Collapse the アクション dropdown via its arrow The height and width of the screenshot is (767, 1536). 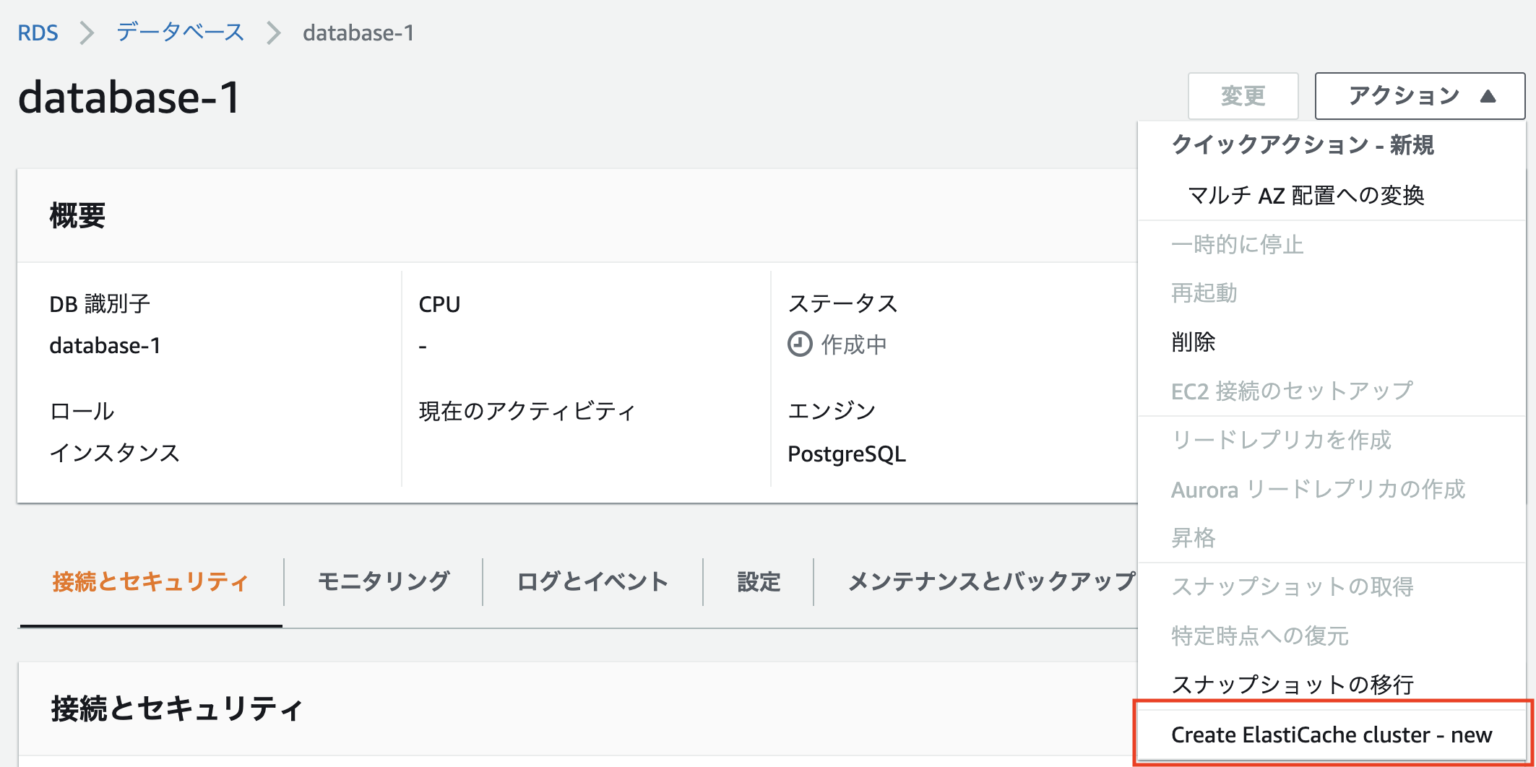tap(1489, 96)
